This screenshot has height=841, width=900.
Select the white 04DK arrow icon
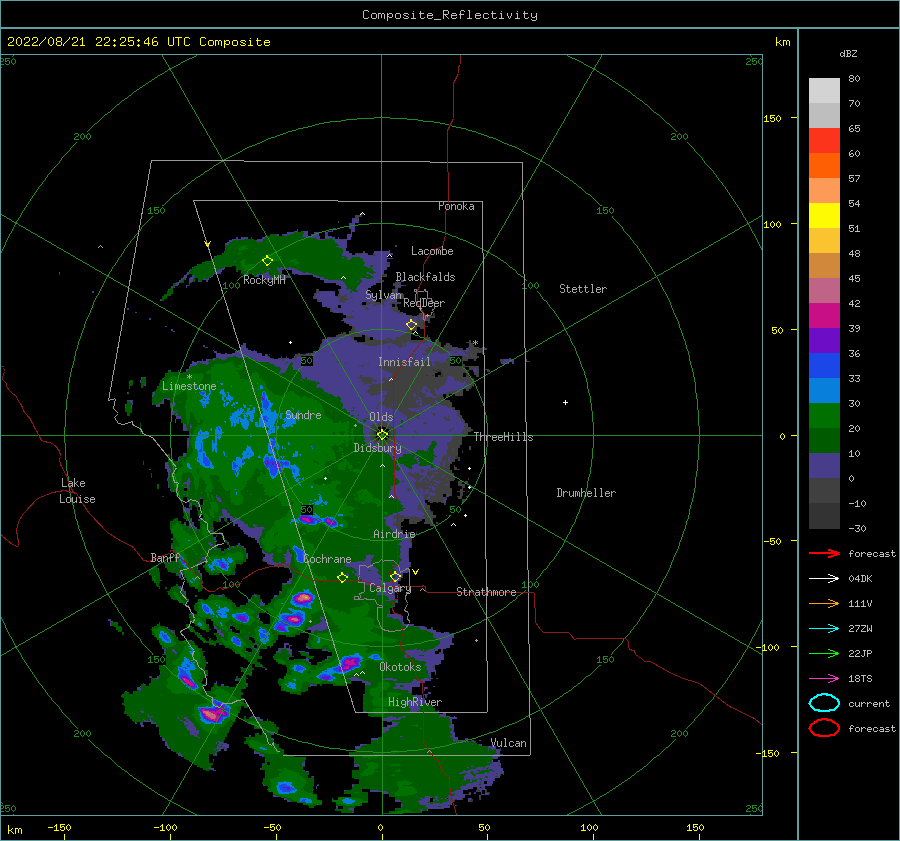824,578
